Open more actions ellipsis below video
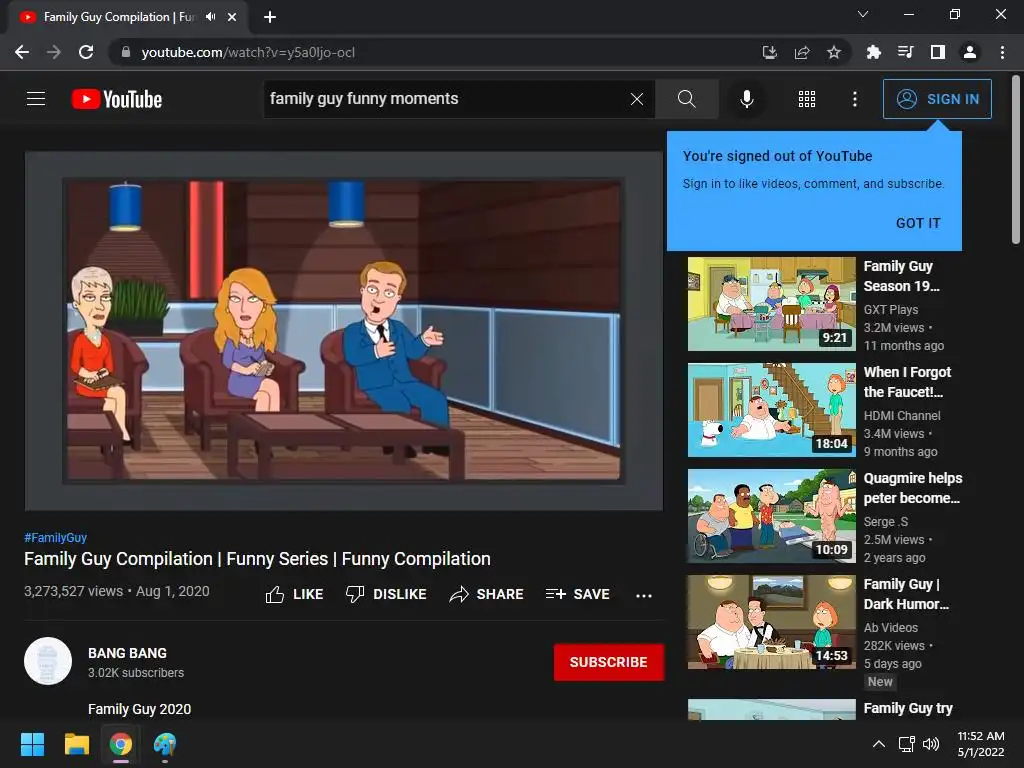The width and height of the screenshot is (1024, 768). pos(644,595)
